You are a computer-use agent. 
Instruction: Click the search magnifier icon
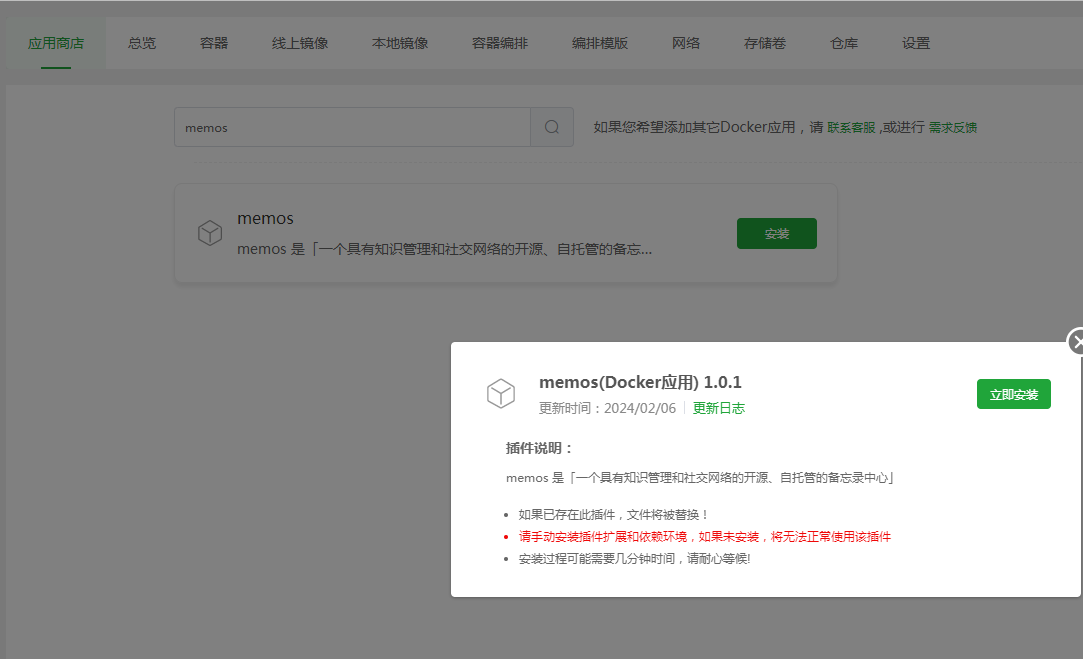[552, 127]
